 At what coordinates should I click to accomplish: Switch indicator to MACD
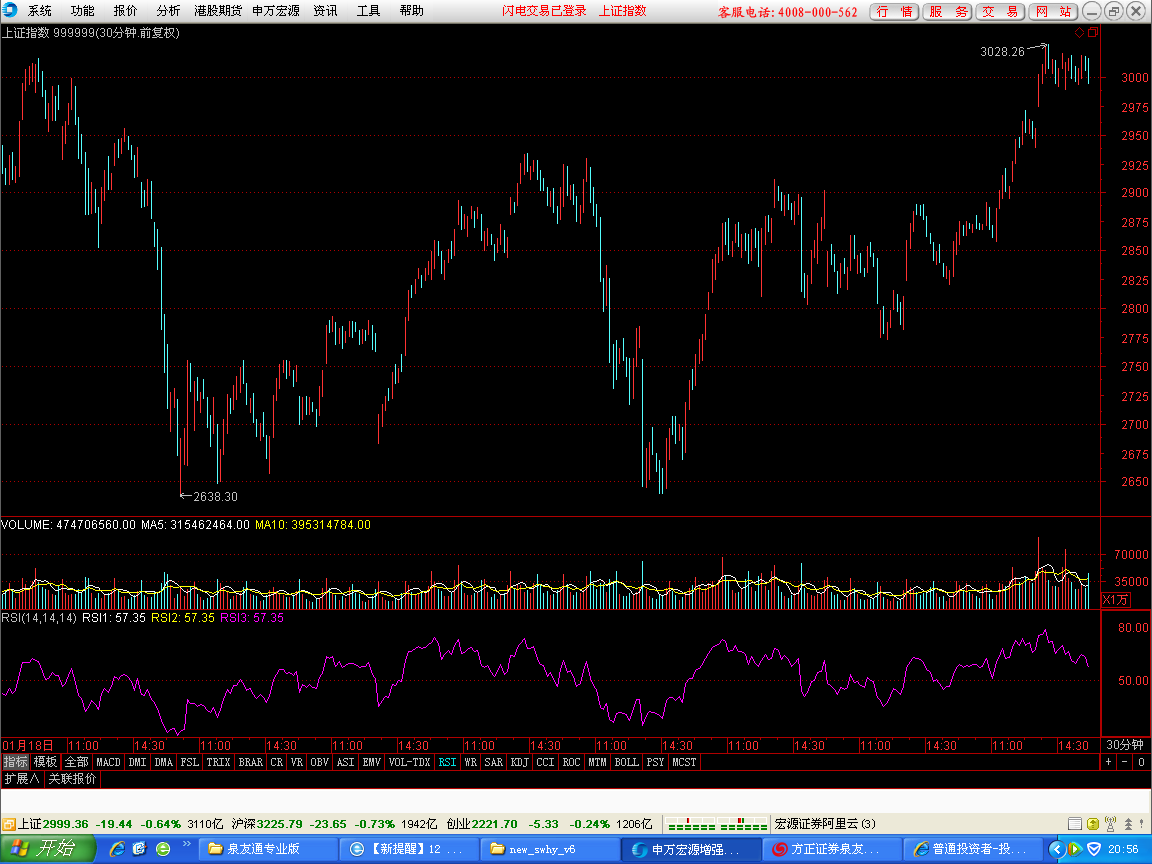click(x=108, y=762)
